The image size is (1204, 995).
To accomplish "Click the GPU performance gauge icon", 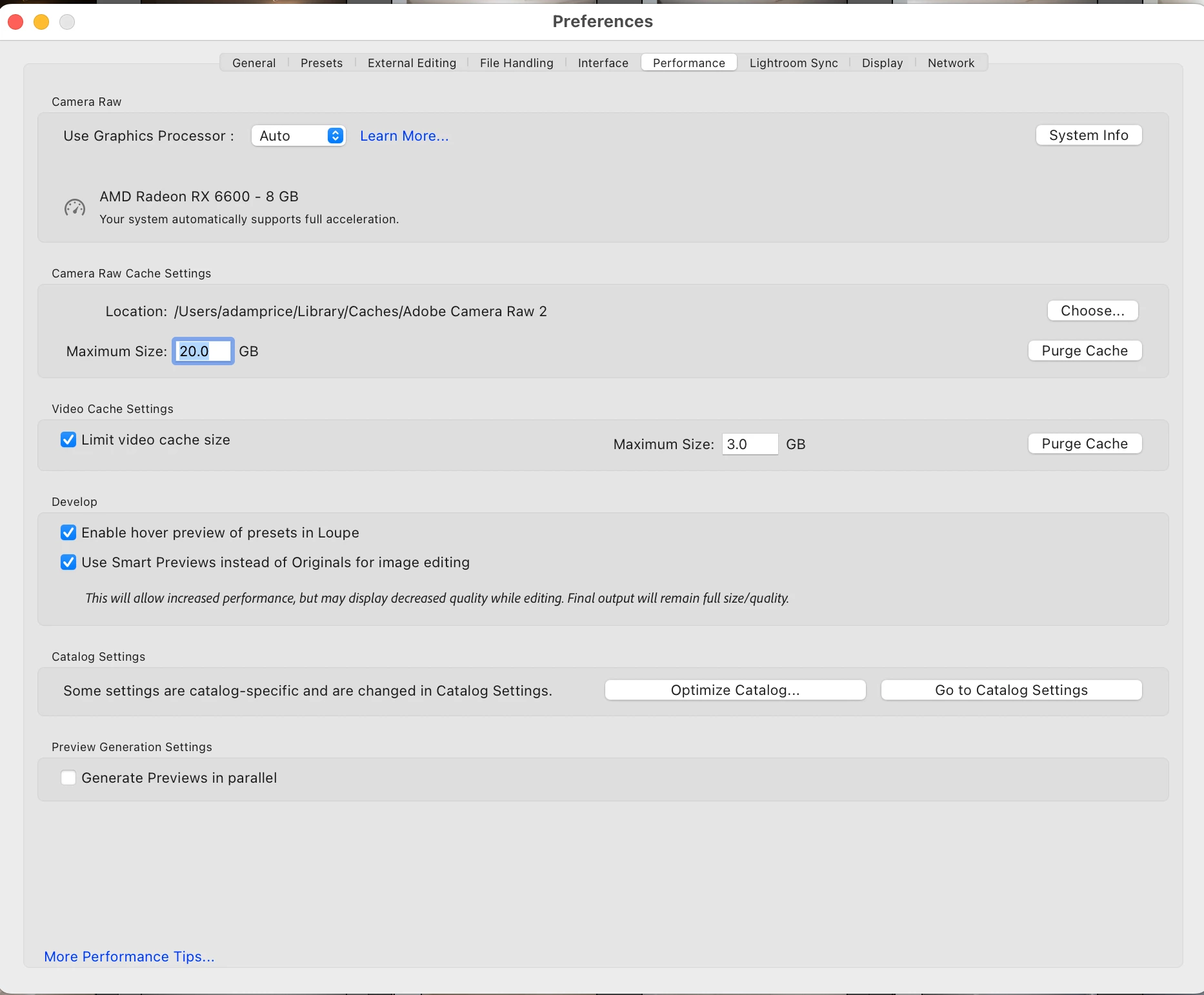I will [x=75, y=207].
